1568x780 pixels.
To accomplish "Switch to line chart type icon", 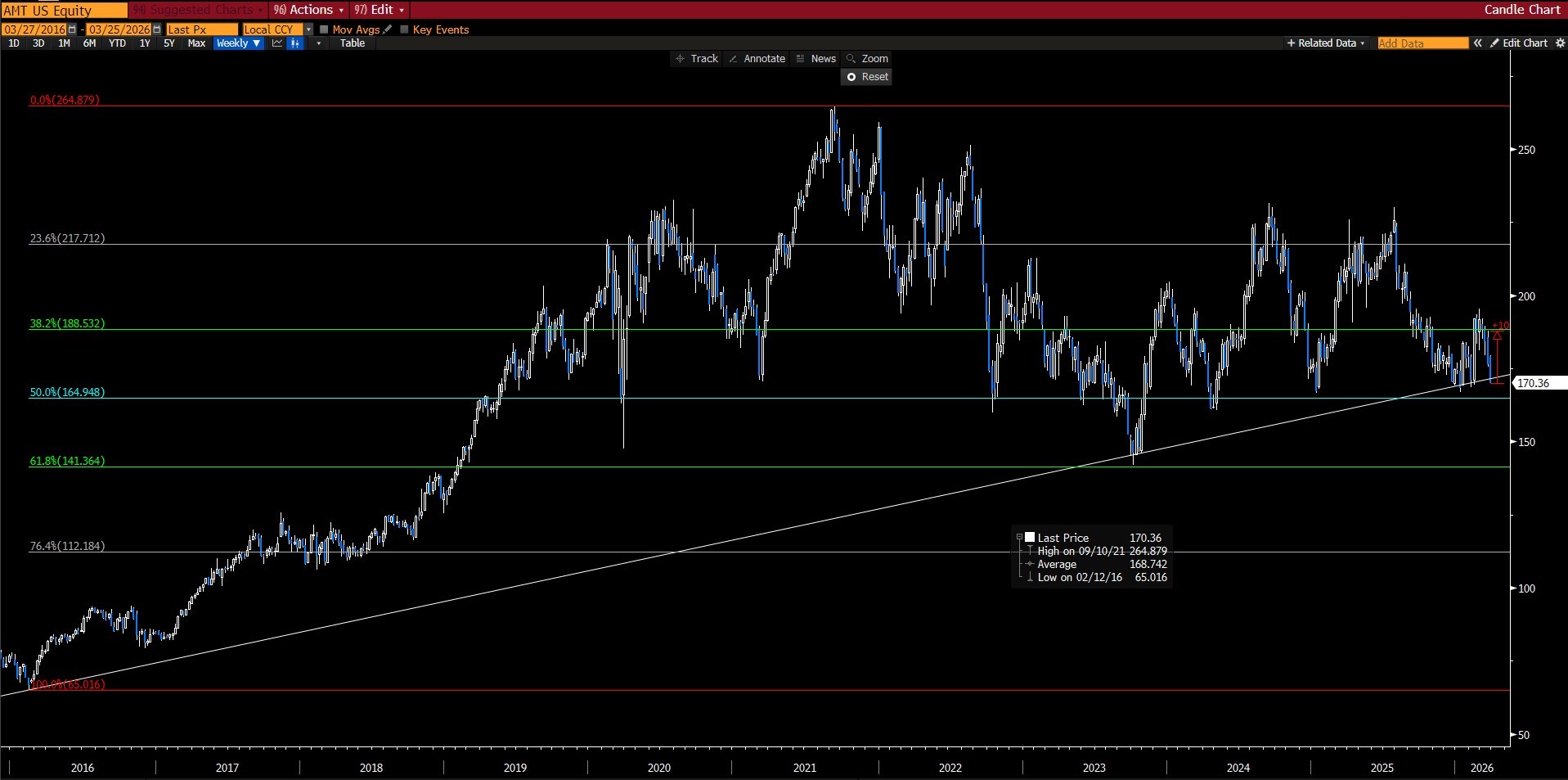I will point(277,43).
